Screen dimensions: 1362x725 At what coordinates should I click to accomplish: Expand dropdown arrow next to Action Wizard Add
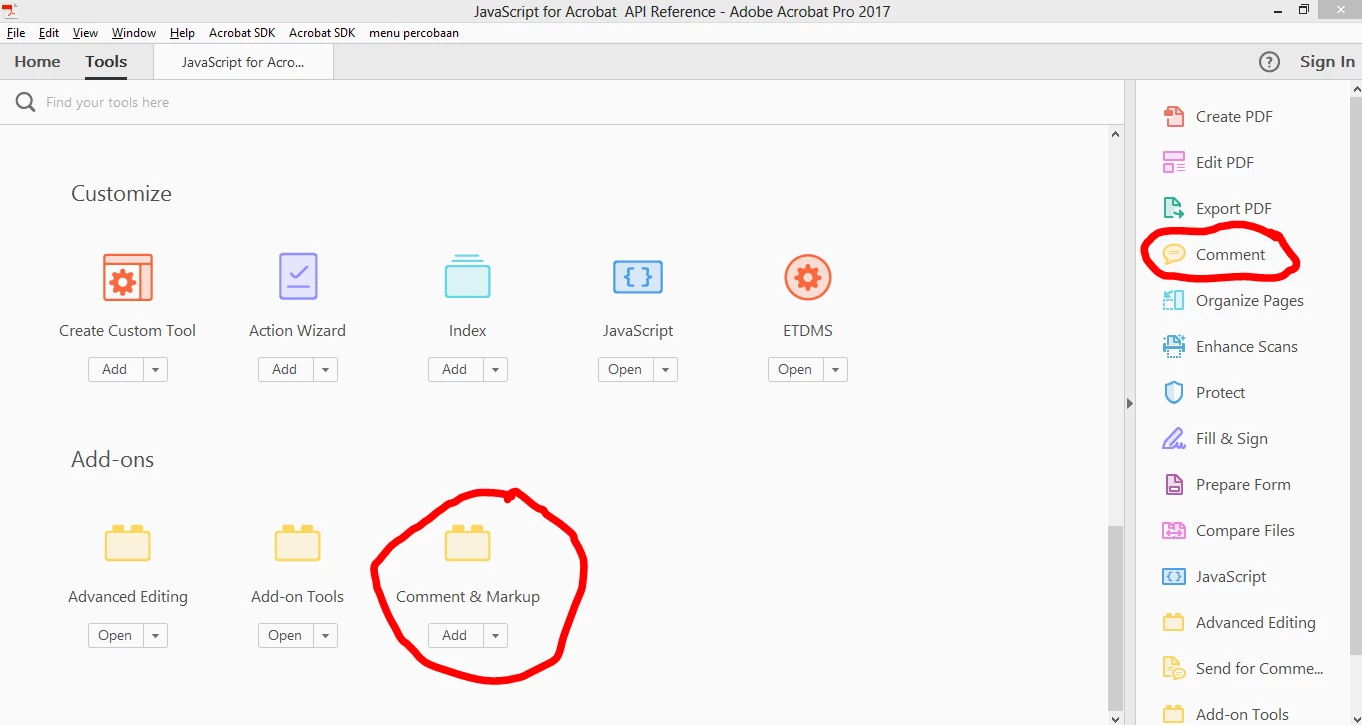click(x=325, y=369)
